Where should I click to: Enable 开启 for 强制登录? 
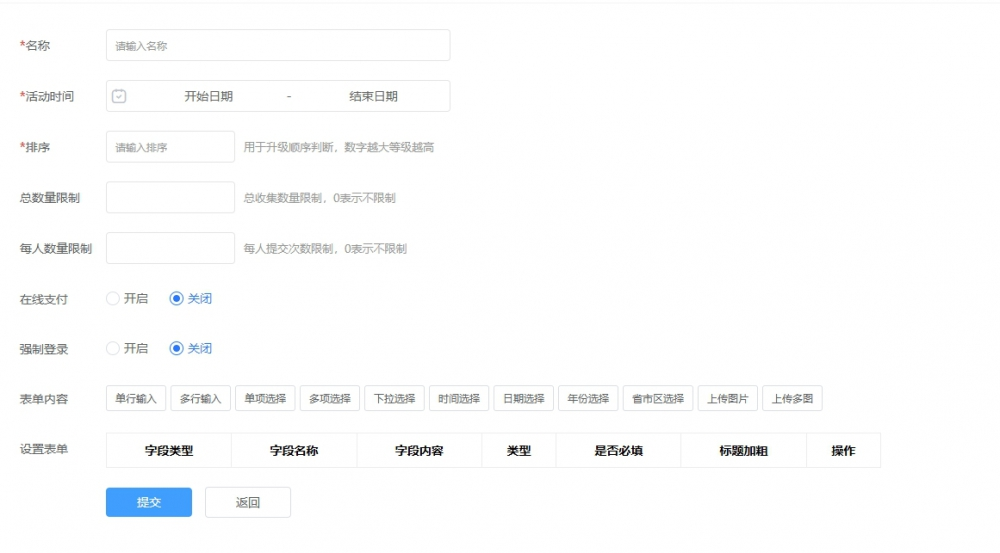coord(113,349)
